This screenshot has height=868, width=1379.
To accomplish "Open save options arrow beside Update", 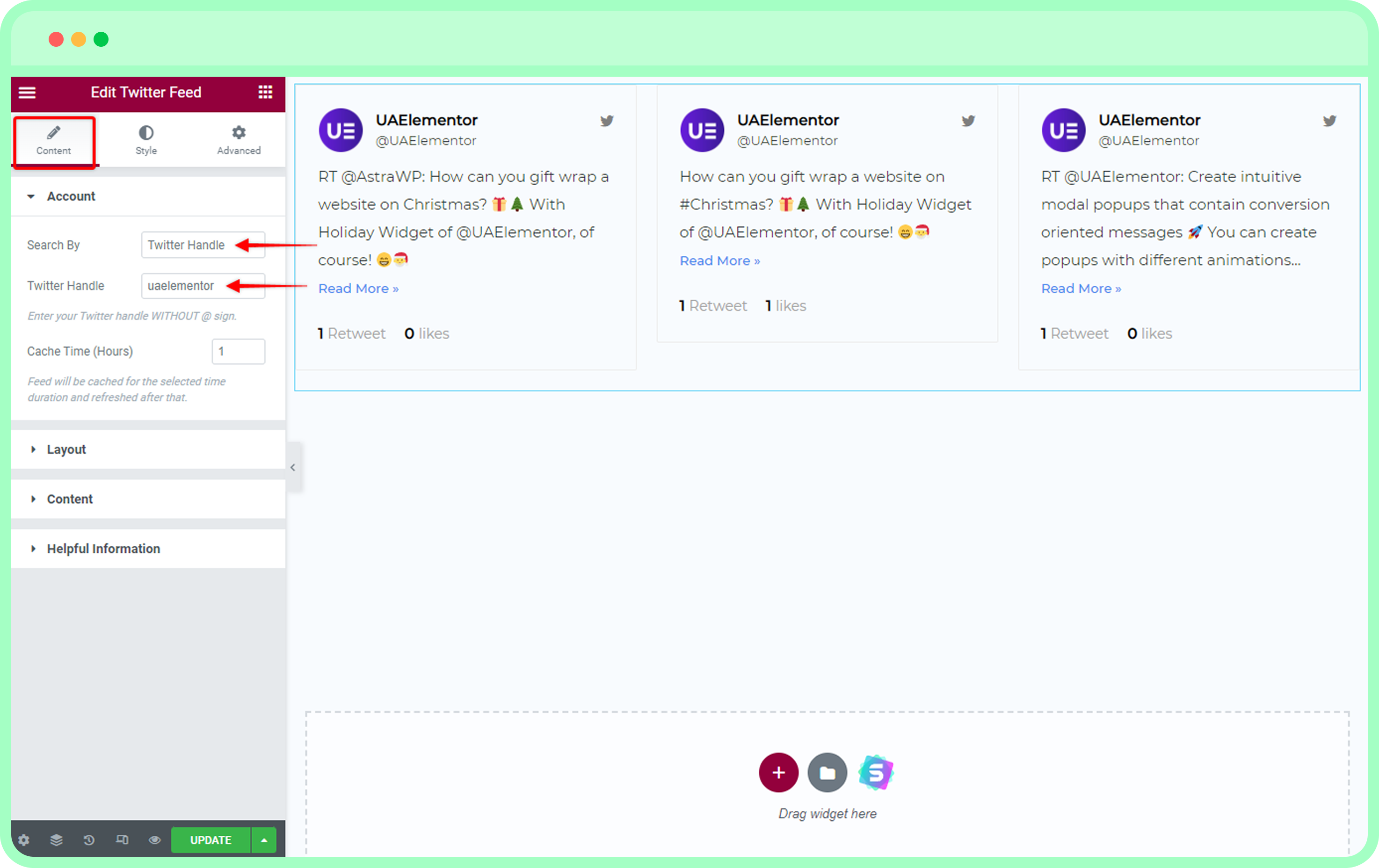I will [264, 840].
